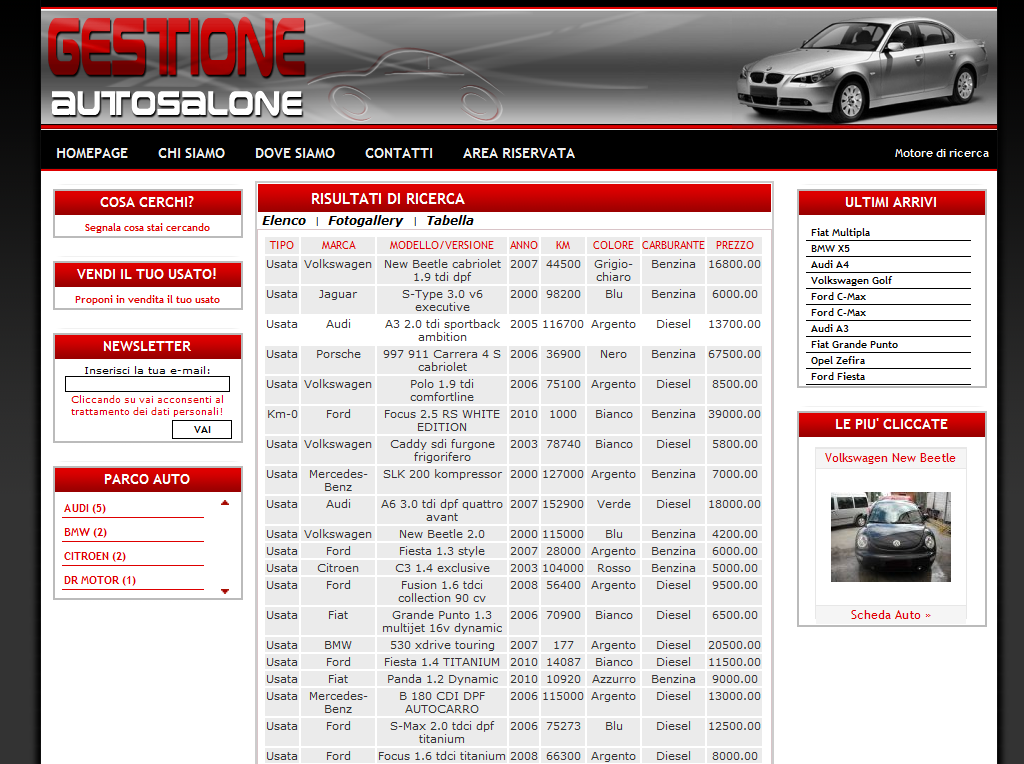Switch results to Elenco view
The height and width of the screenshot is (764, 1024).
284,221
